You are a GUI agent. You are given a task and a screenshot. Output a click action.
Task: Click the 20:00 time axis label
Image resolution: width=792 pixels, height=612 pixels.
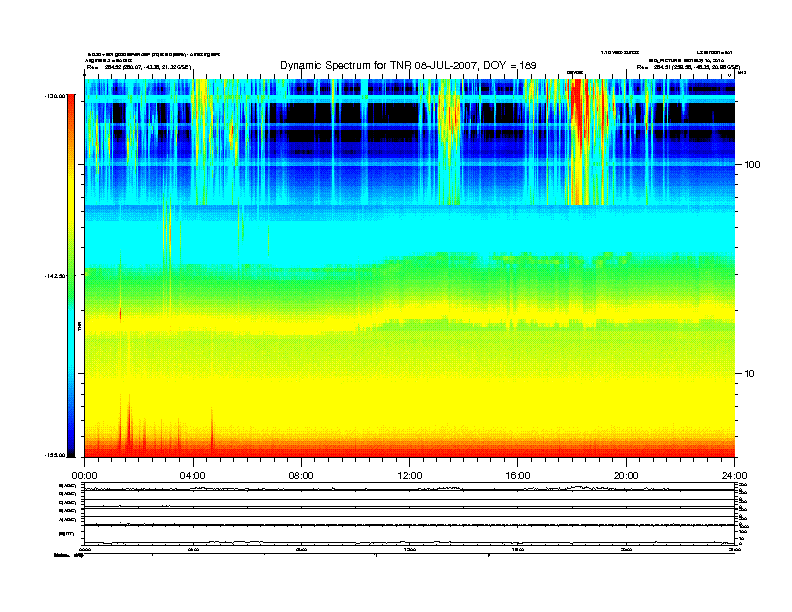(626, 476)
